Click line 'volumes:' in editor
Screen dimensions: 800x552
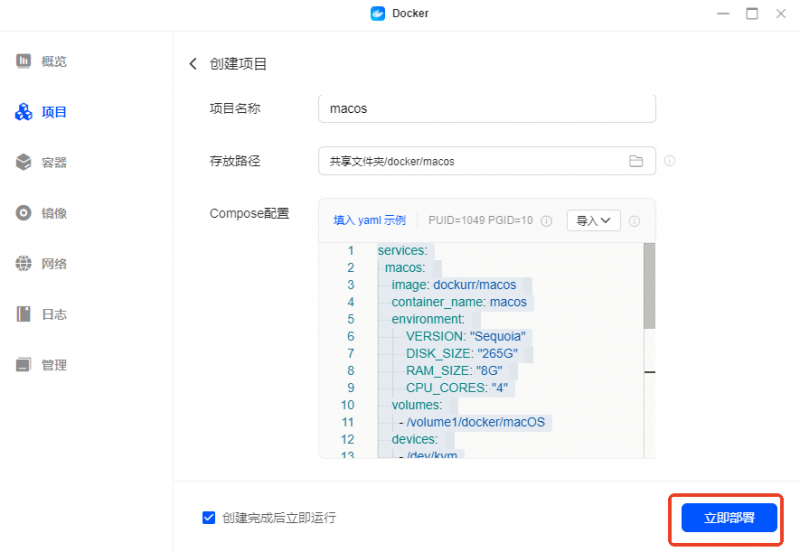[x=416, y=405]
